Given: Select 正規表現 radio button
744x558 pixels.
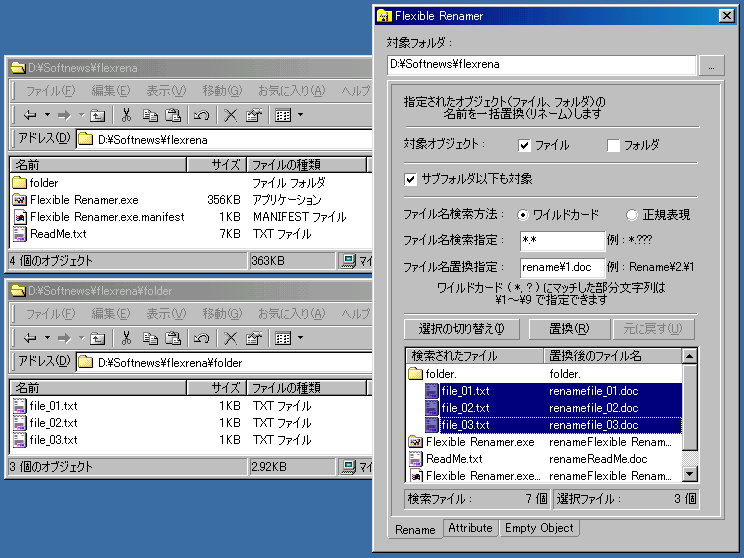Looking at the screenshot, I should pyautogui.click(x=632, y=215).
